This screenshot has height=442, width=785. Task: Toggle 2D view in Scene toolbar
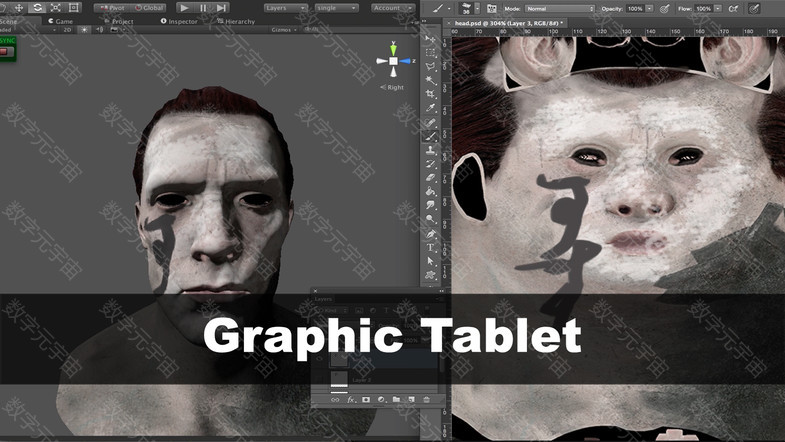[x=67, y=30]
